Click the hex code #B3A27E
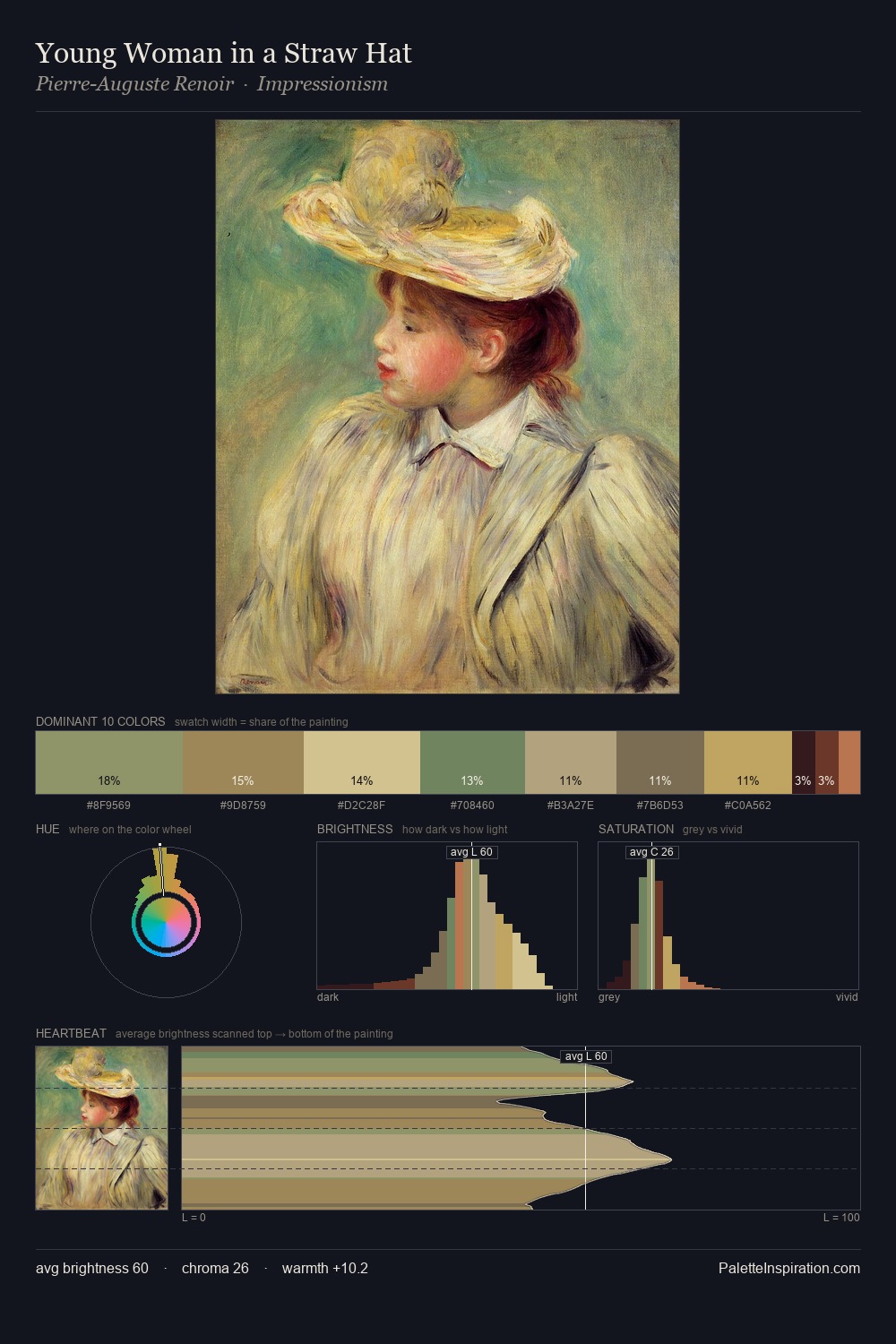The image size is (896, 1344). [x=571, y=806]
